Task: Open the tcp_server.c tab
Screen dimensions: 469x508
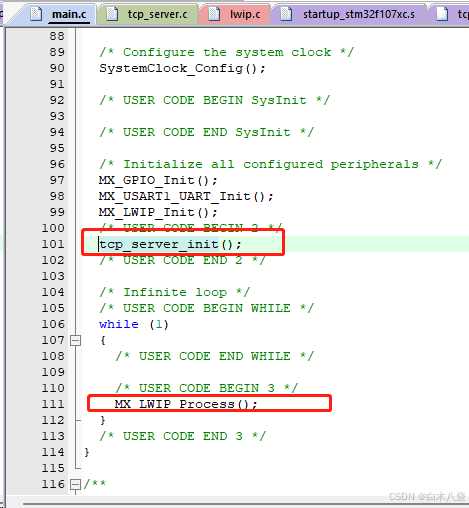Action: pos(148,14)
